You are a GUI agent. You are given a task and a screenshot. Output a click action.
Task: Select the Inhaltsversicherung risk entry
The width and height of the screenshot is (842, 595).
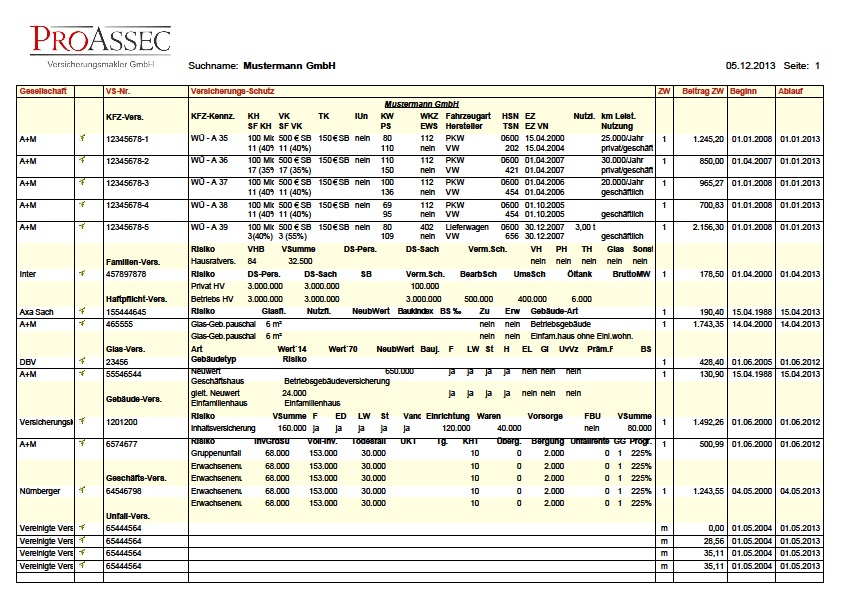tap(223, 429)
